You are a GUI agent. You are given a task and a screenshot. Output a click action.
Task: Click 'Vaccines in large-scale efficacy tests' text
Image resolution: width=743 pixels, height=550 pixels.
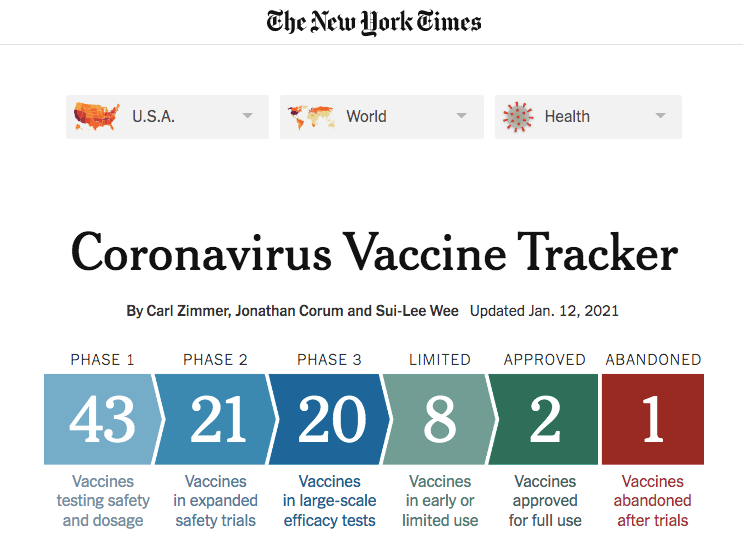pyautogui.click(x=329, y=501)
